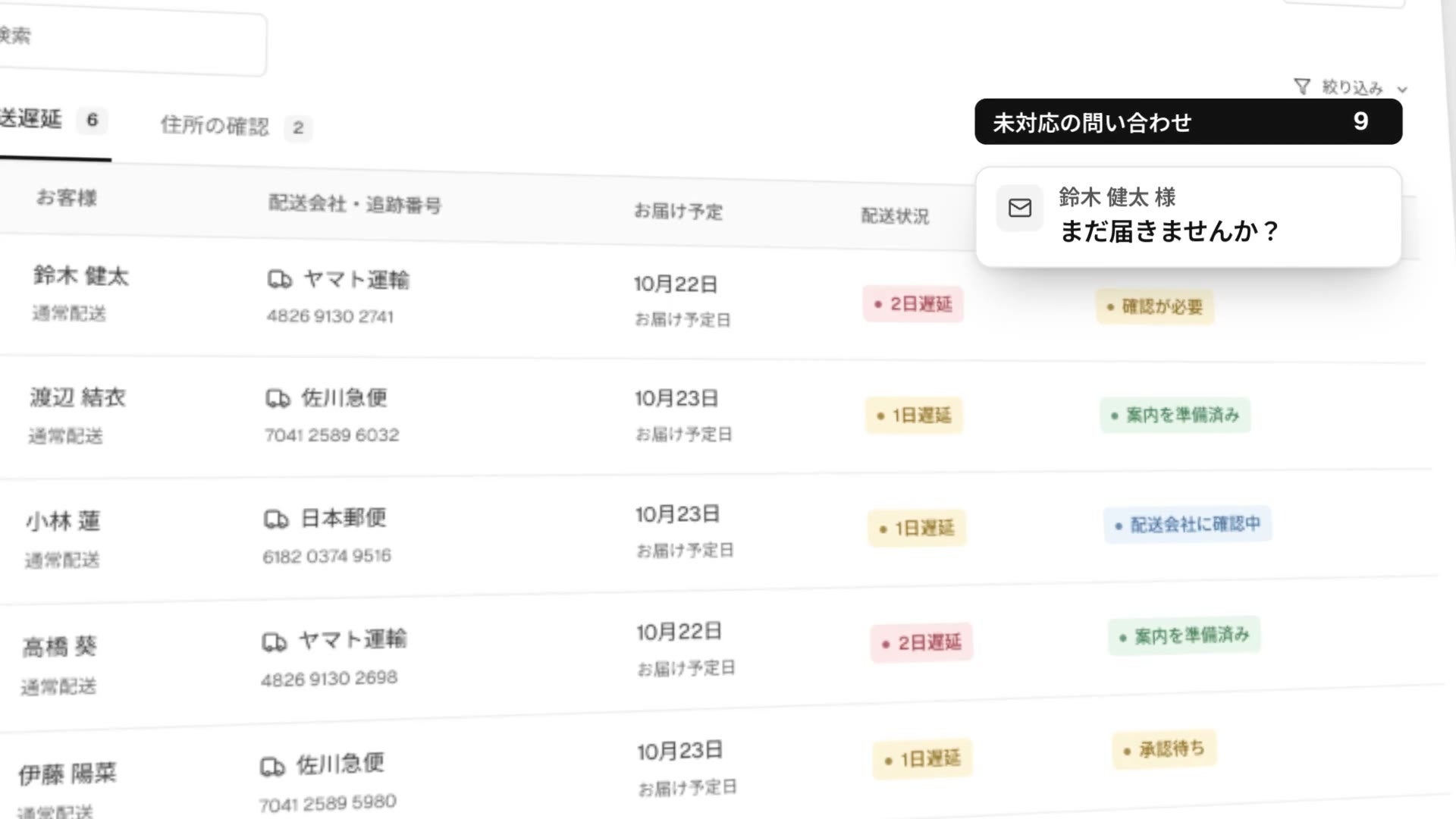1456x819 pixels.
Task: Click 案内を準備済み badge in 高橋 葵 row
Action: 1185,635
